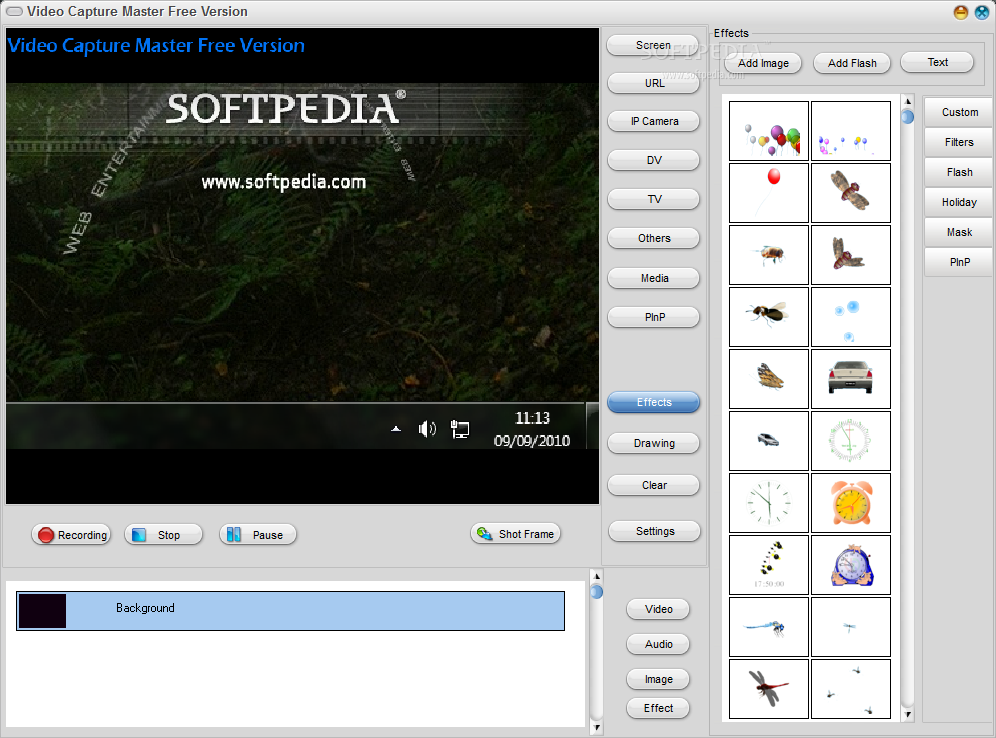Switch to PinP category in effects sidebar
Viewport: 996px width, 738px height.
click(959, 262)
